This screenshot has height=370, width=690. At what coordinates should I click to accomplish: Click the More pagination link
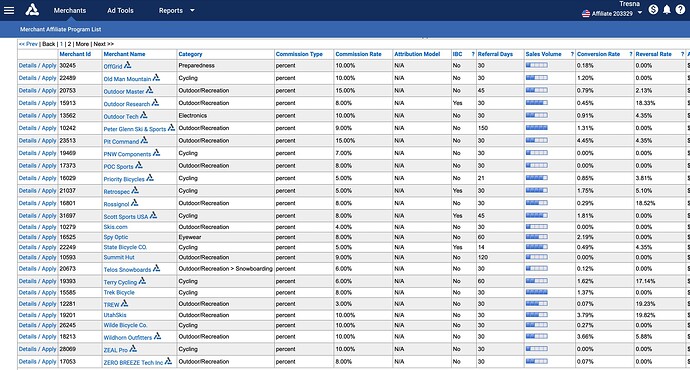[x=82, y=44]
